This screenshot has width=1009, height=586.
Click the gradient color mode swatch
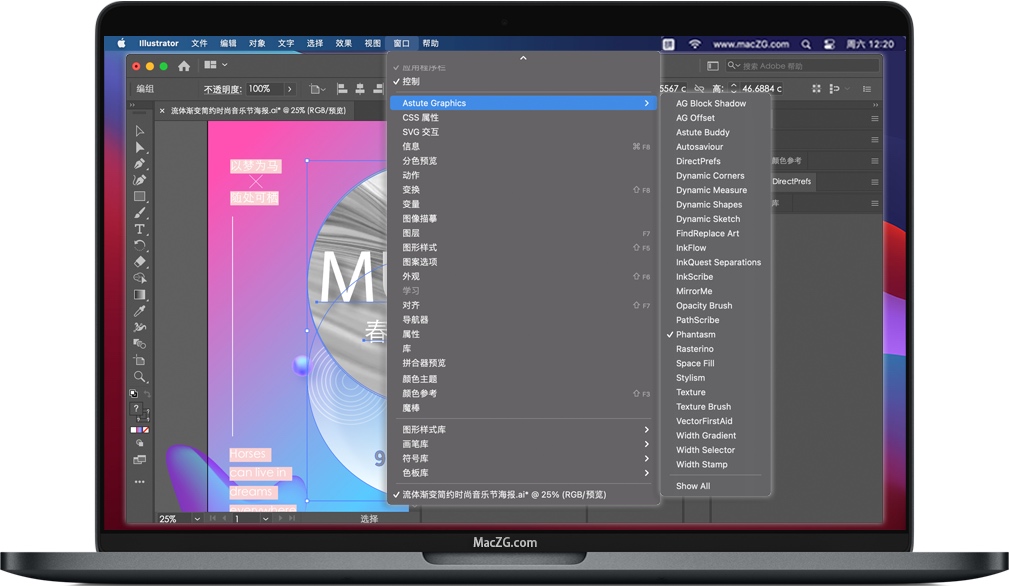[140, 429]
